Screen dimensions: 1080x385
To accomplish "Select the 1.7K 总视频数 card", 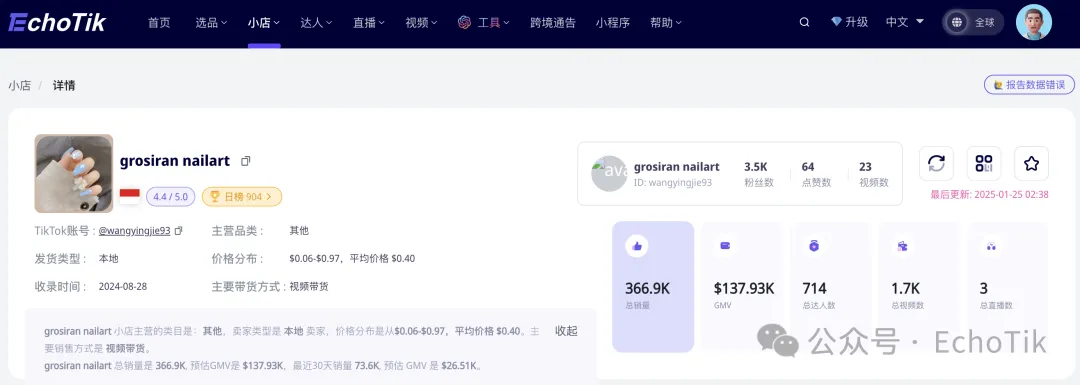I will [919, 287].
